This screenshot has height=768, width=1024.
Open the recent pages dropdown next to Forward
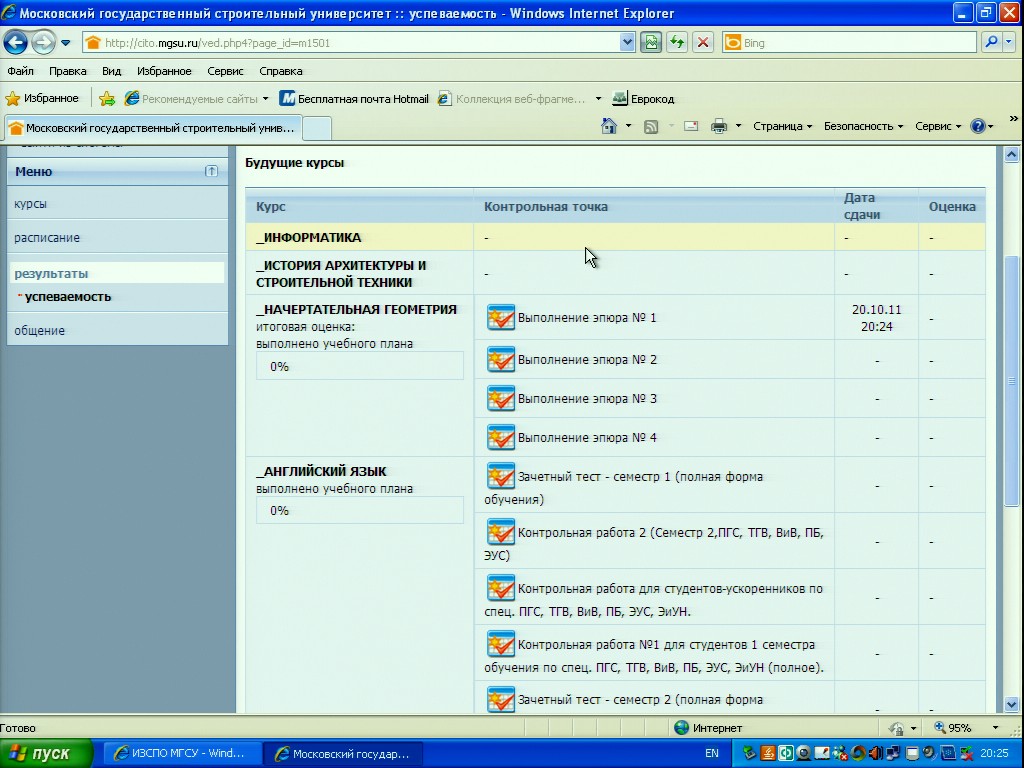[66, 43]
